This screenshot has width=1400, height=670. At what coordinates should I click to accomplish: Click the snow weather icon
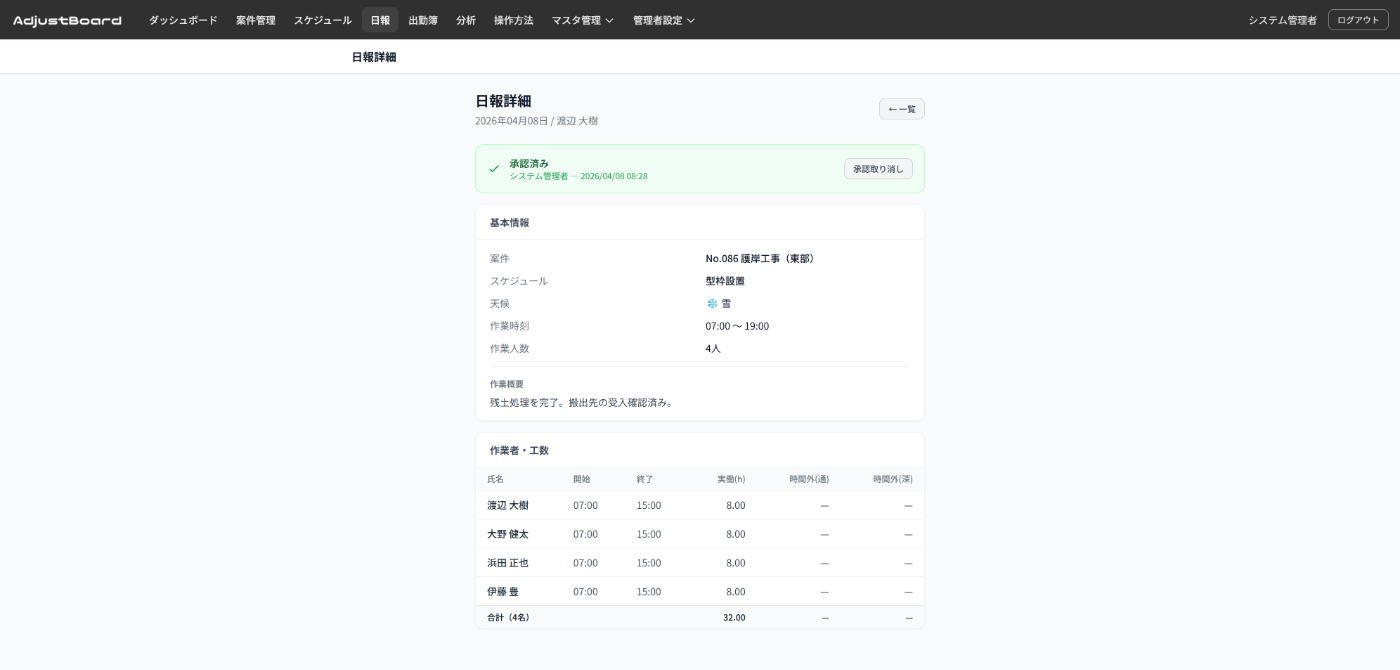point(712,304)
